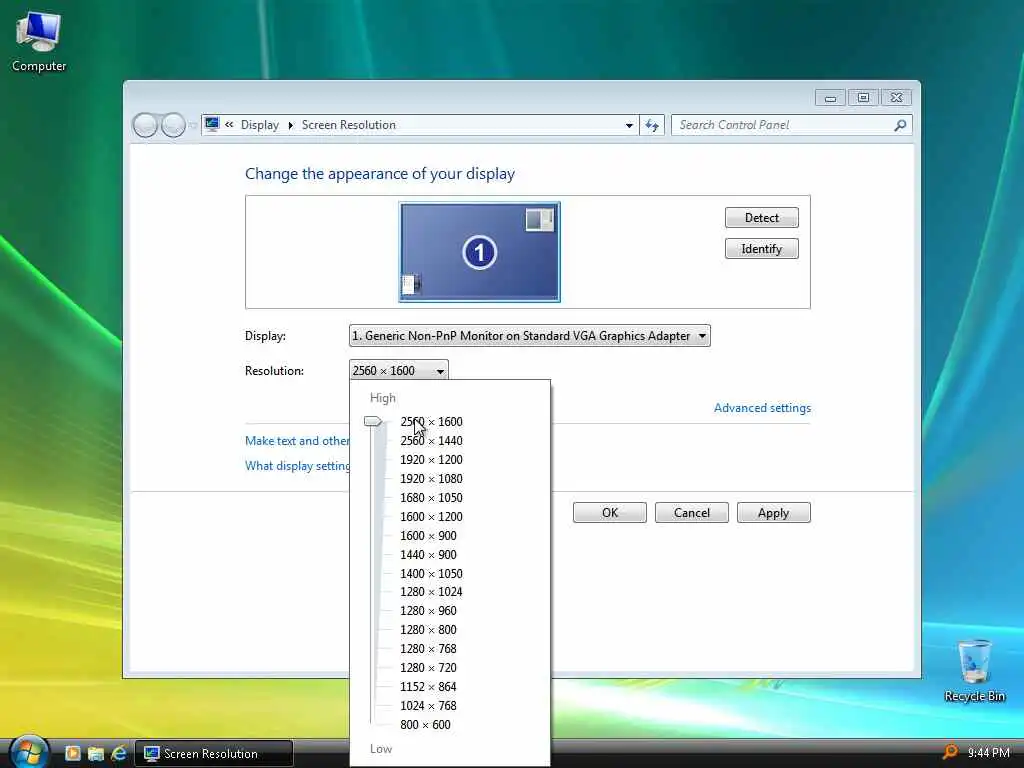Open the Computer desktop icon
The height and width of the screenshot is (768, 1024).
(x=39, y=42)
